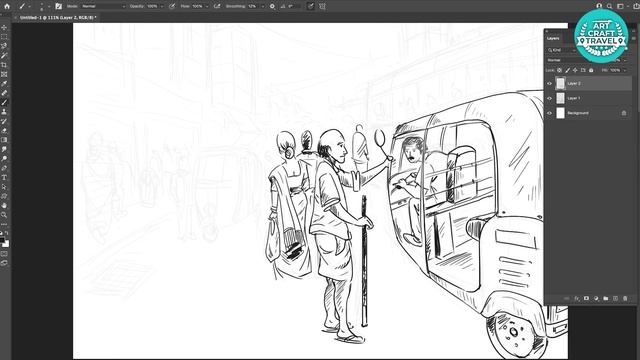Click the background color swatch
This screenshot has width=640, height=360.
click(6, 244)
